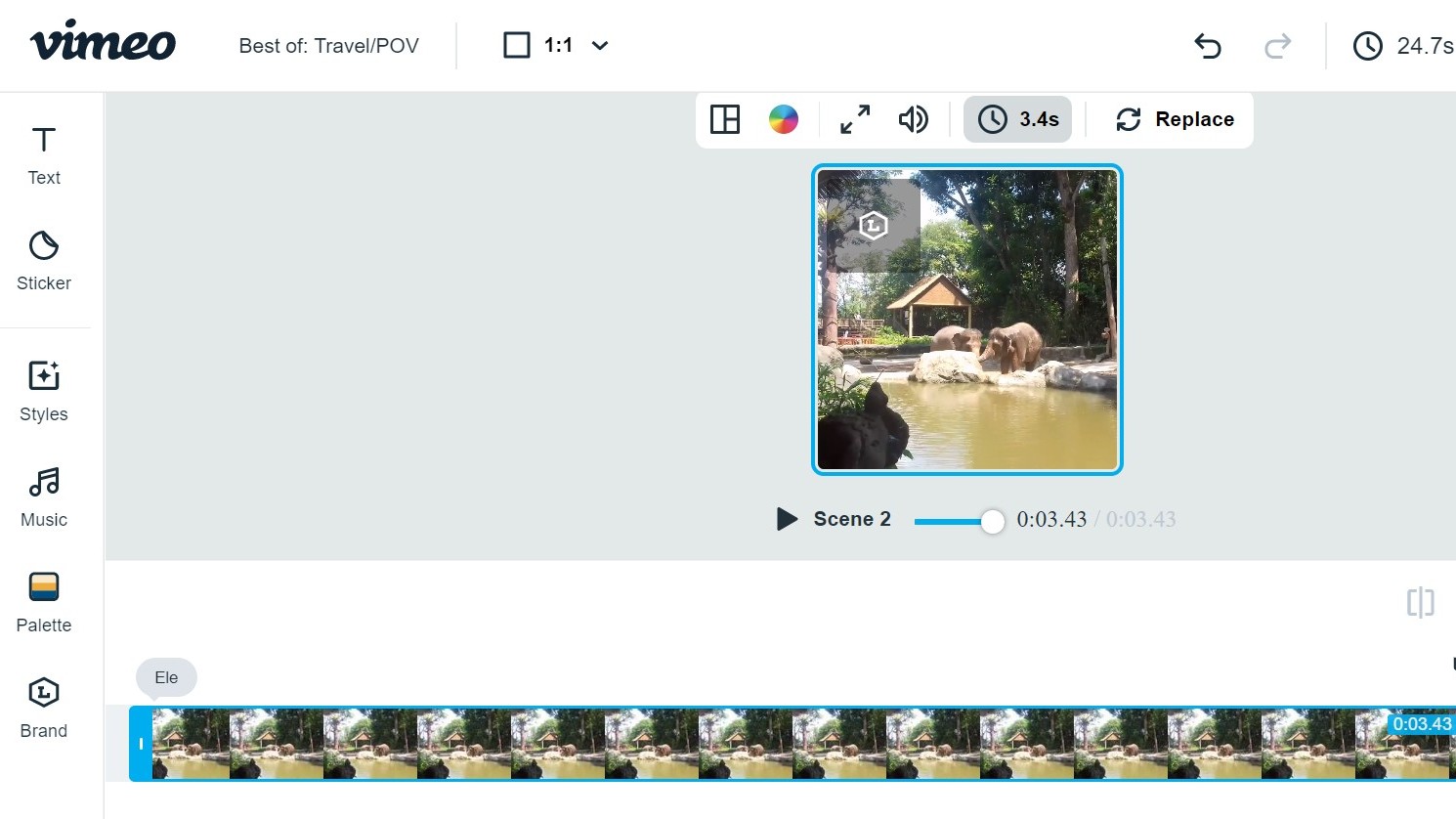Open the Palette panel

(43, 600)
